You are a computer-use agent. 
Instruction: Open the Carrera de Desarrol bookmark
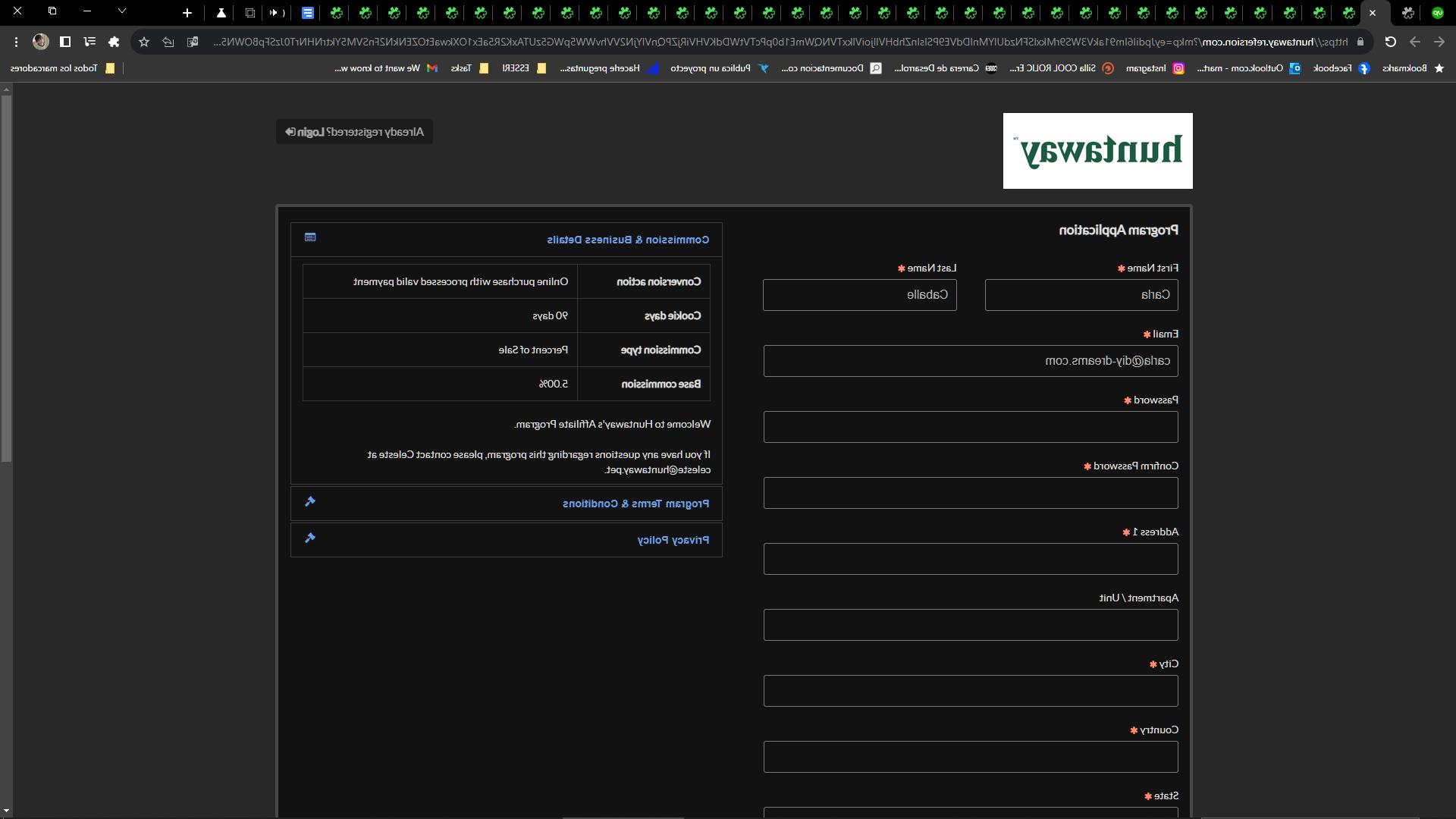pyautogui.click(x=946, y=68)
